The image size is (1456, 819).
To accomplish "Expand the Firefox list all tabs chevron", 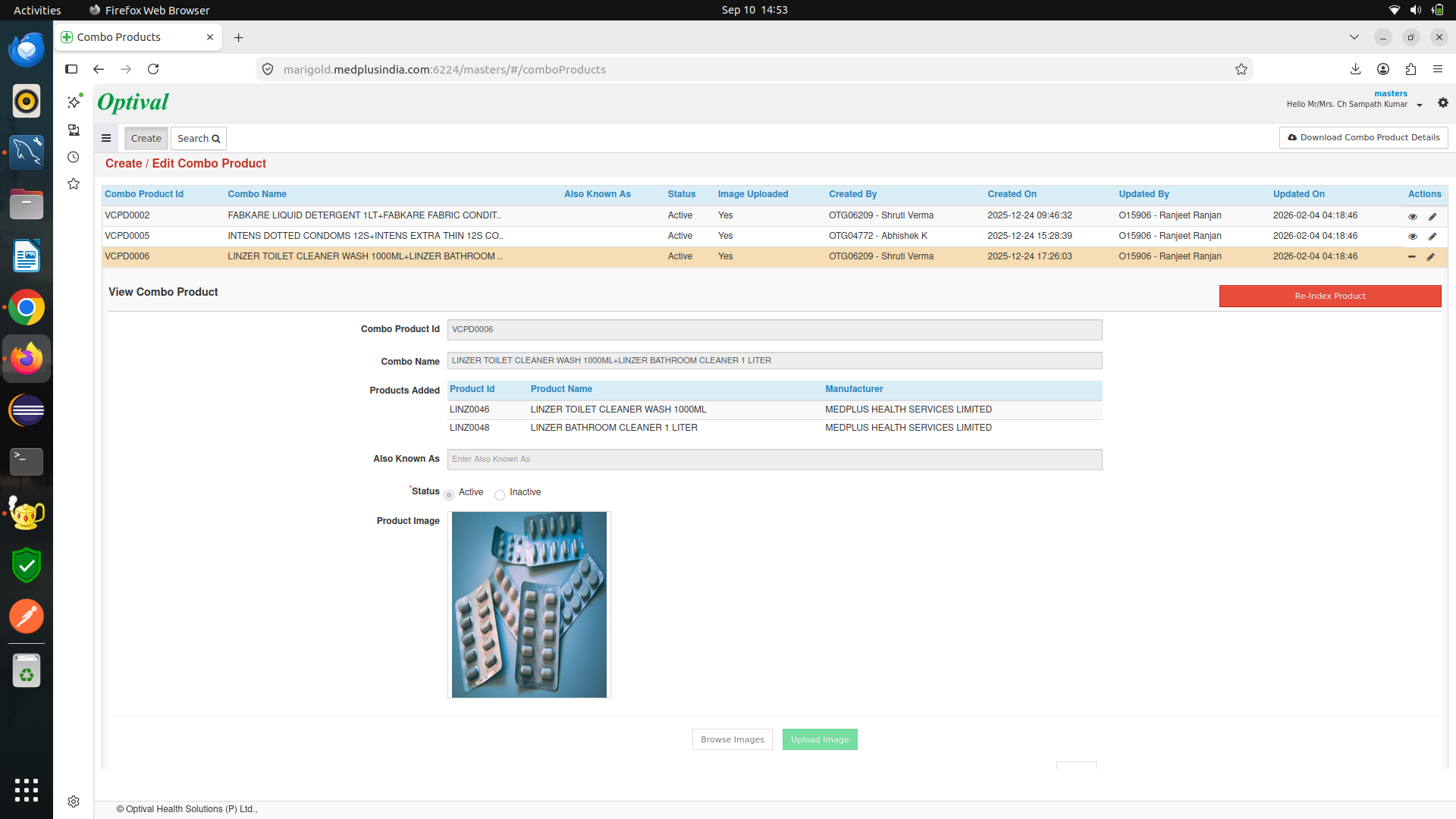I will tap(1354, 37).
